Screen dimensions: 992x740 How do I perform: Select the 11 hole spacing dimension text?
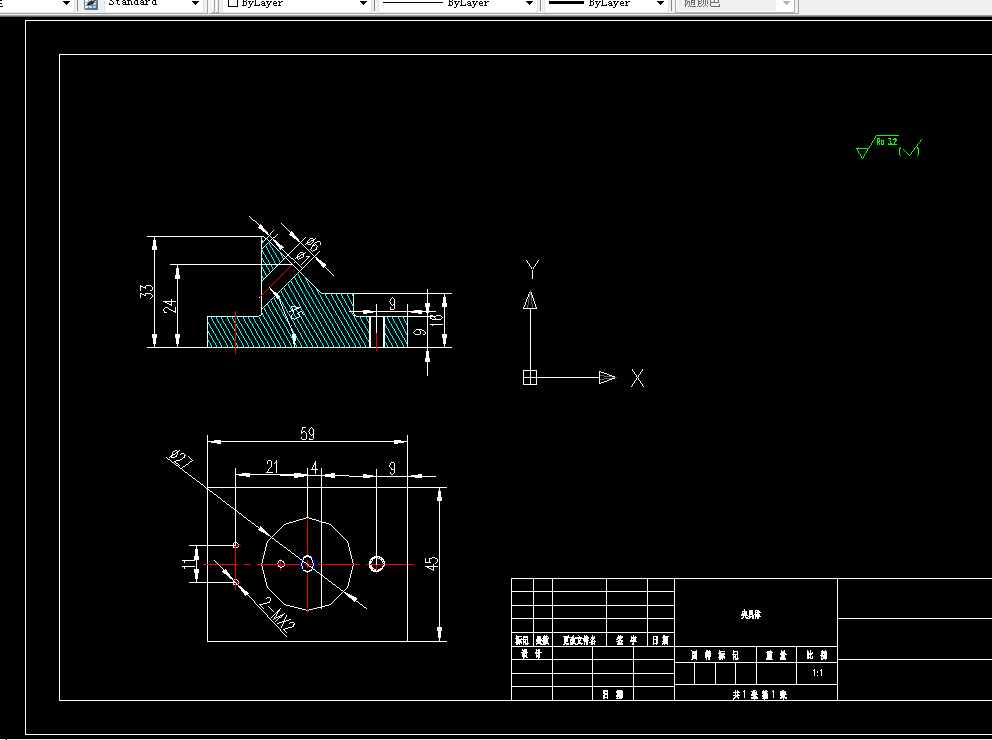click(188, 562)
